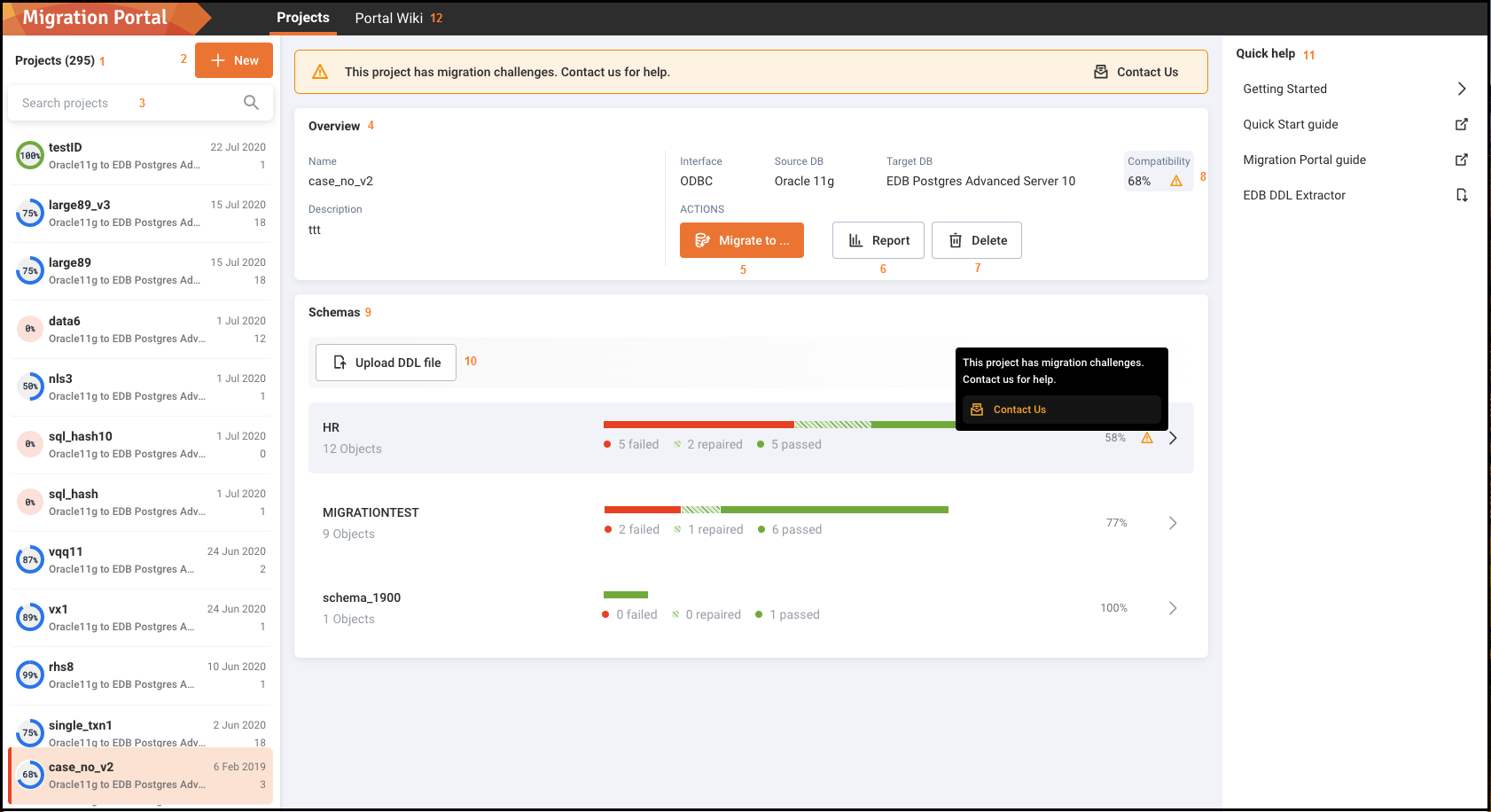Click the Migrate to ... button
Image resolution: width=1491 pixels, height=812 pixels.
point(742,240)
